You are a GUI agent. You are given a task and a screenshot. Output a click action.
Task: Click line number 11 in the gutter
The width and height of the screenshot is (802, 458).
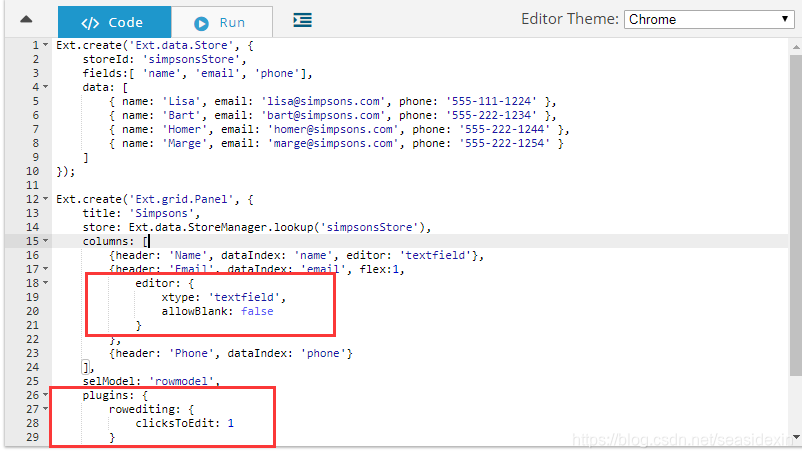[x=32, y=185]
